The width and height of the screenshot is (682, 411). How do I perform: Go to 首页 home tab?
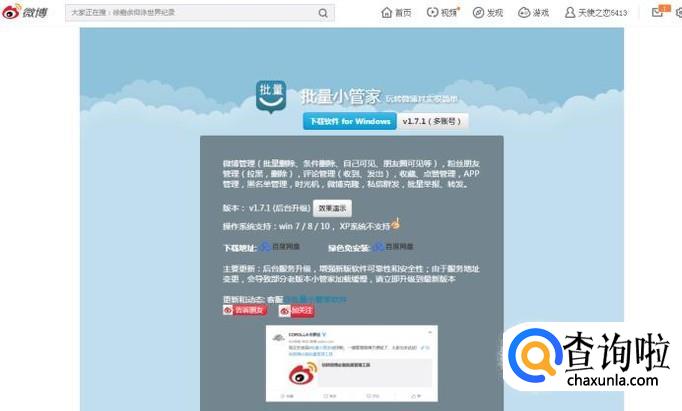click(396, 13)
